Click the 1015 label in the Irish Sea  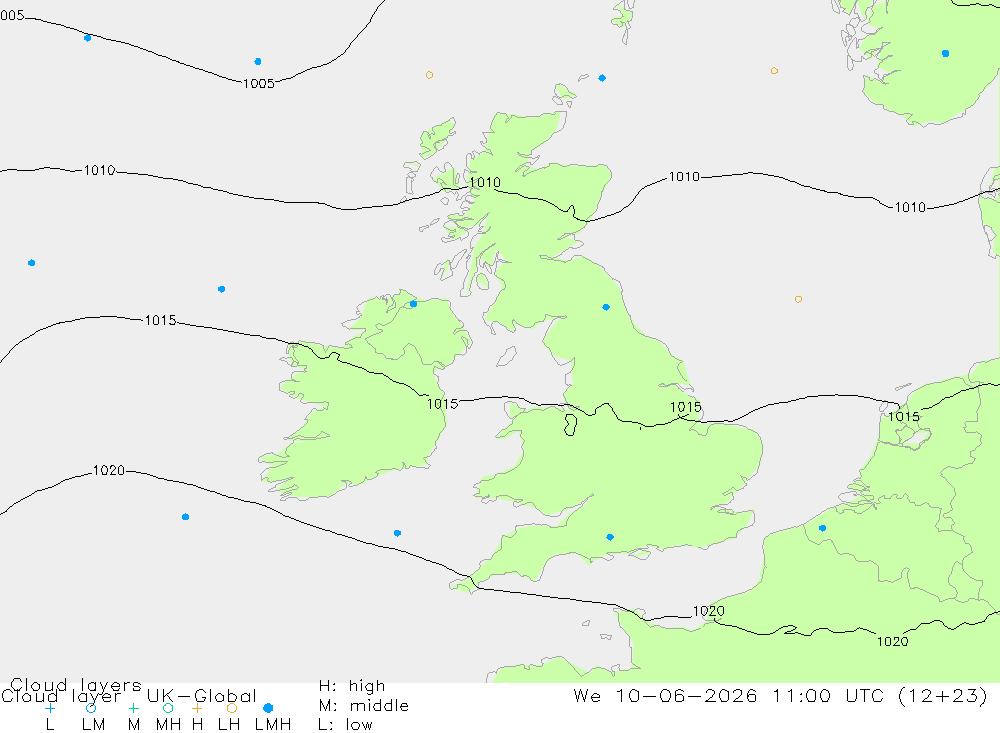click(443, 404)
